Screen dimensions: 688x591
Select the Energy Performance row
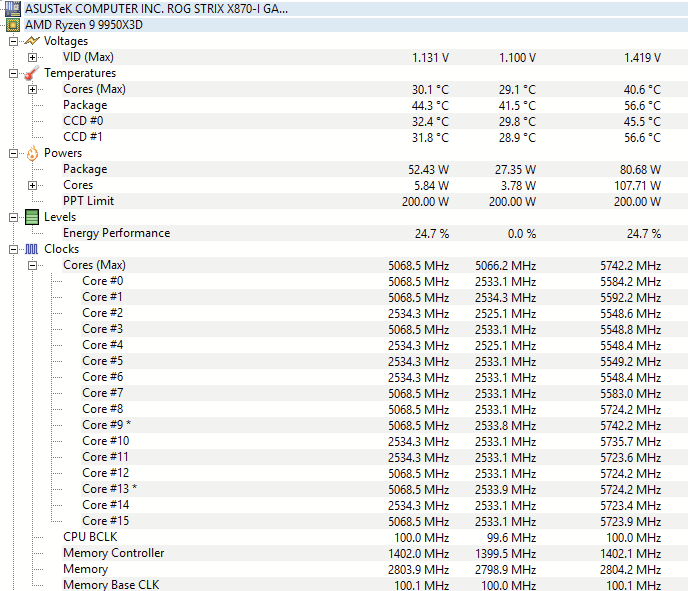coord(116,233)
